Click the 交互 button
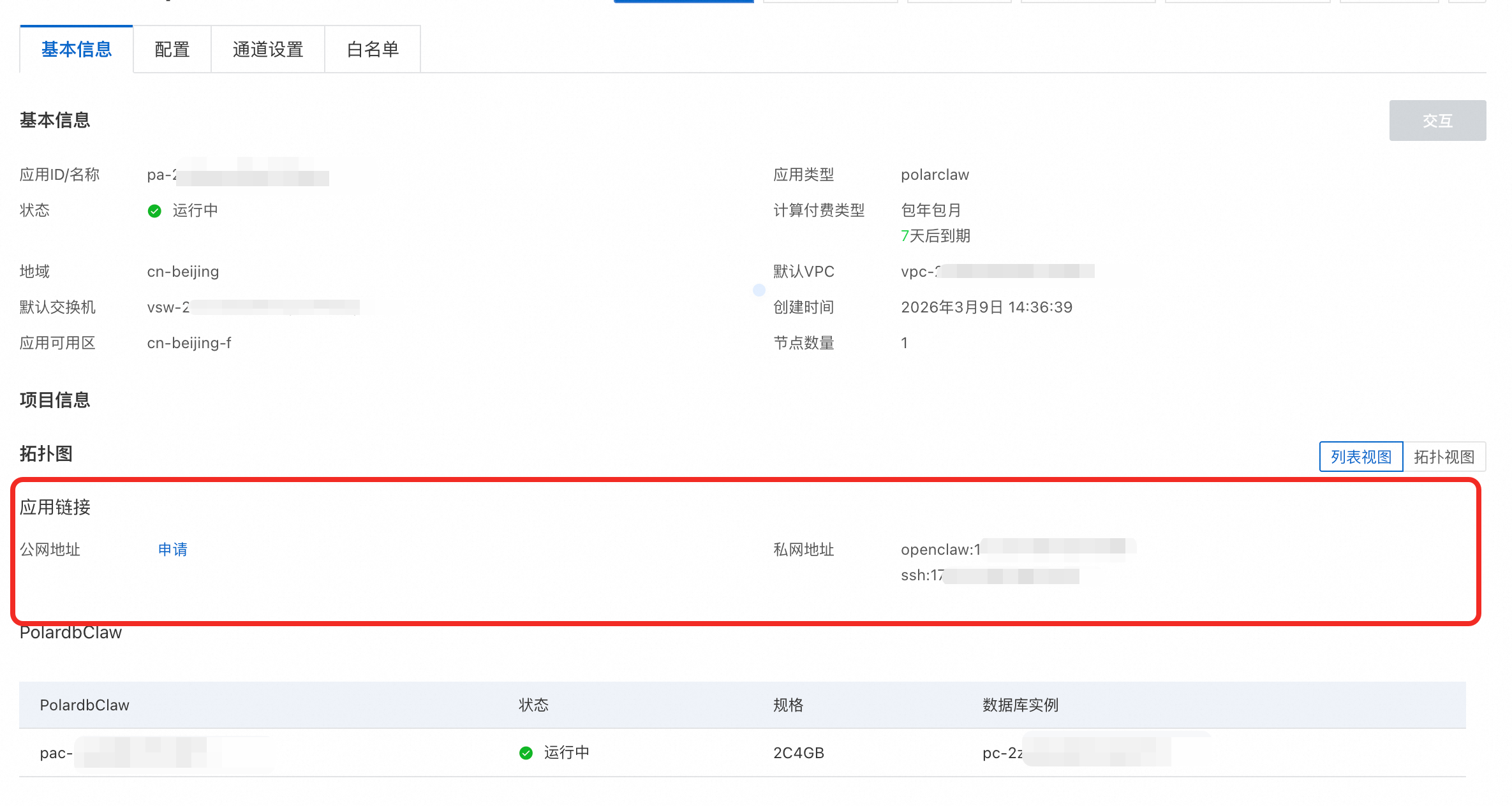1512x806 pixels. click(1437, 121)
